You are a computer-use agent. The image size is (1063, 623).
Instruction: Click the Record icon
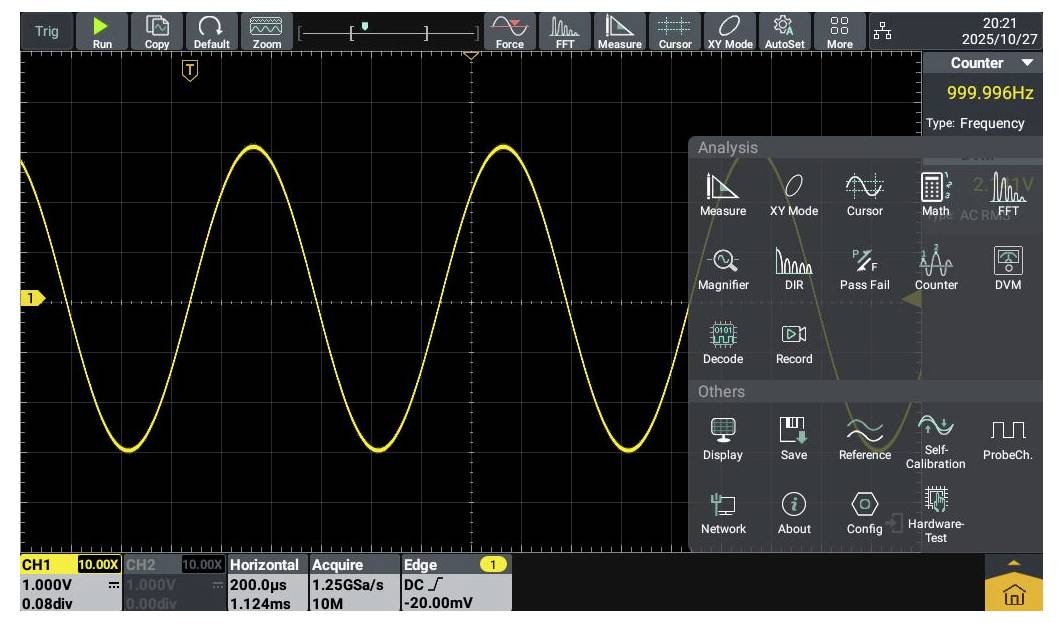click(x=794, y=342)
